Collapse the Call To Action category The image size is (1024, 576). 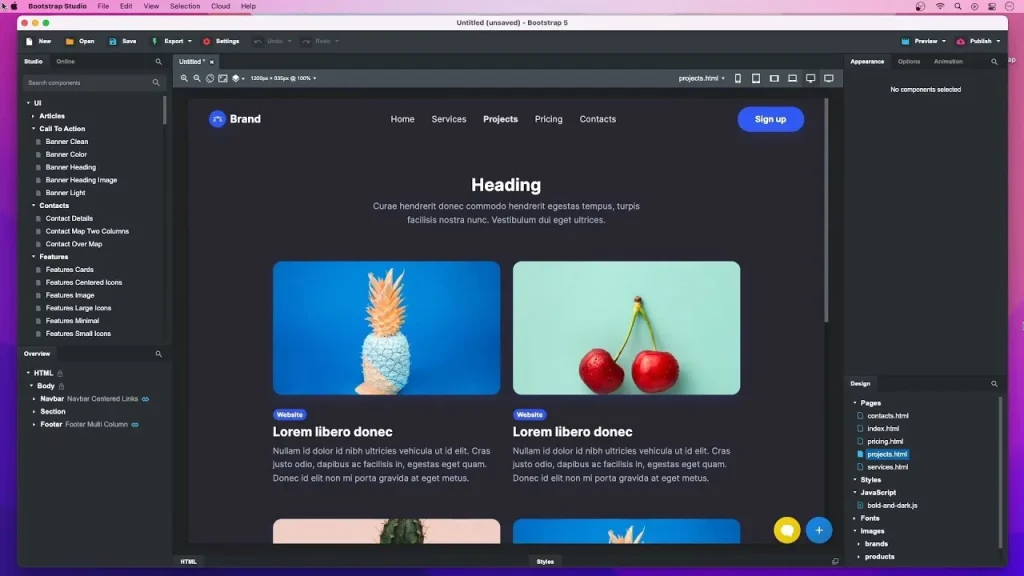pos(33,129)
